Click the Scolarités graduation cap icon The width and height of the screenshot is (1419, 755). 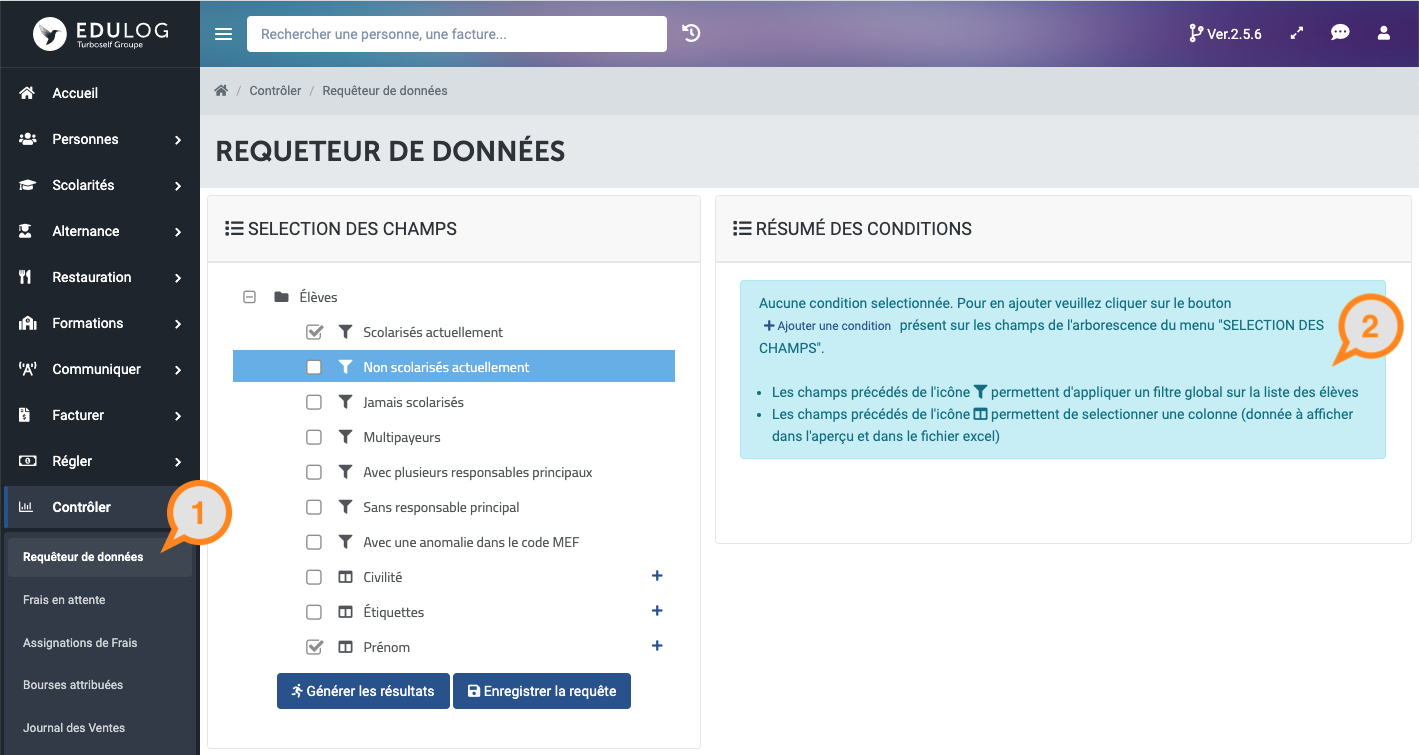pos(27,185)
